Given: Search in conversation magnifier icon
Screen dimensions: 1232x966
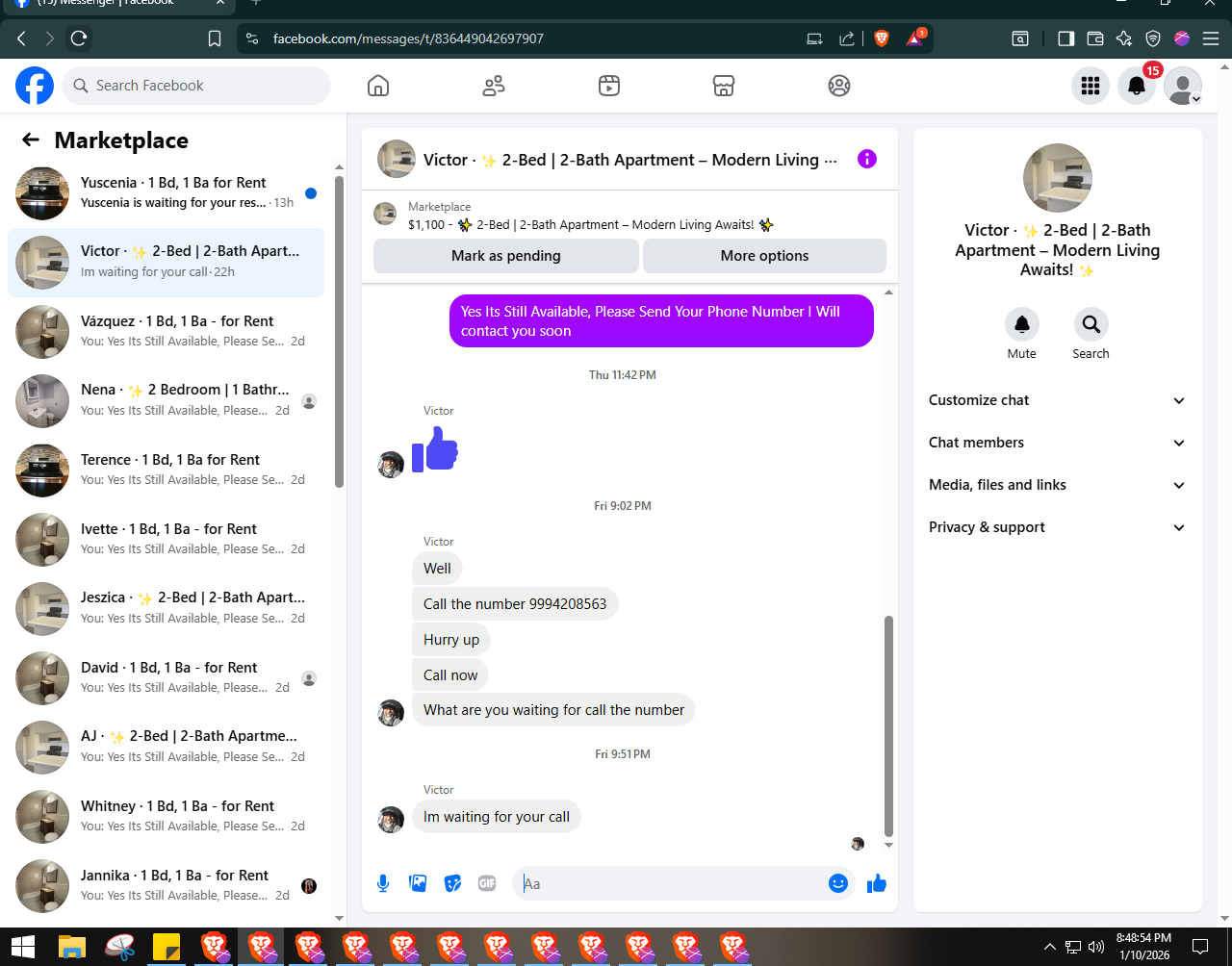Looking at the screenshot, I should pos(1091,324).
